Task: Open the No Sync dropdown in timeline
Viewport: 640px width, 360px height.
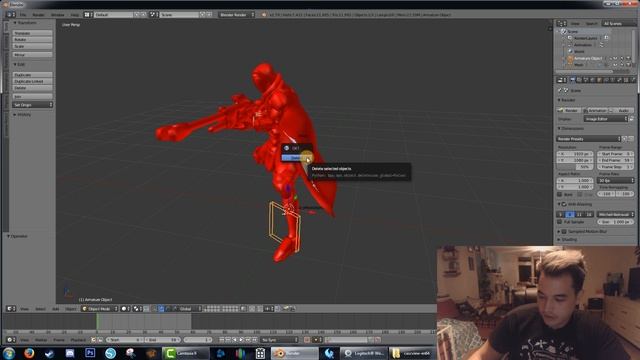Action: tap(280, 340)
